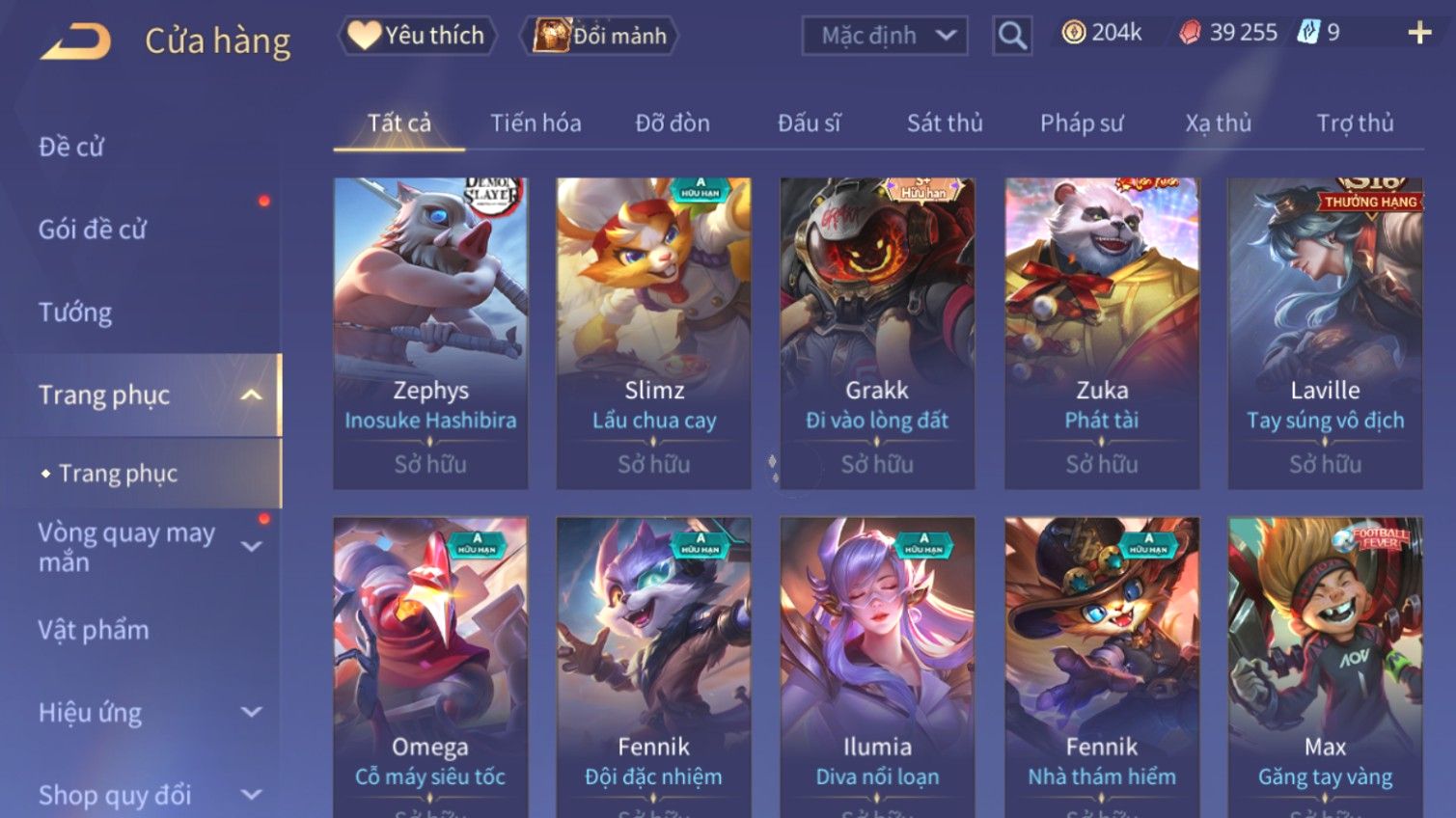The height and width of the screenshot is (818, 1456).
Task: Open Đổi mảnh chest exchange
Action: point(599,36)
